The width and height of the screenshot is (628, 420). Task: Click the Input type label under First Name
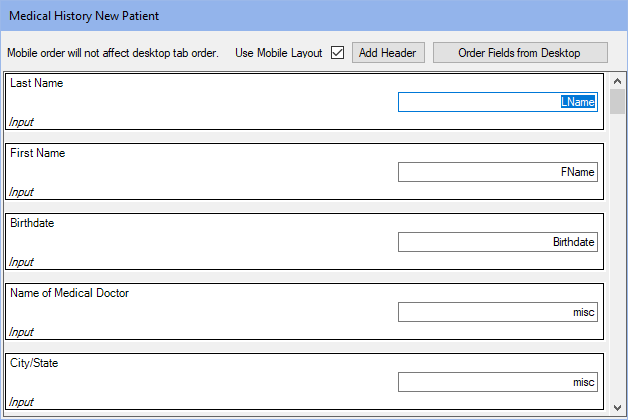(21, 192)
